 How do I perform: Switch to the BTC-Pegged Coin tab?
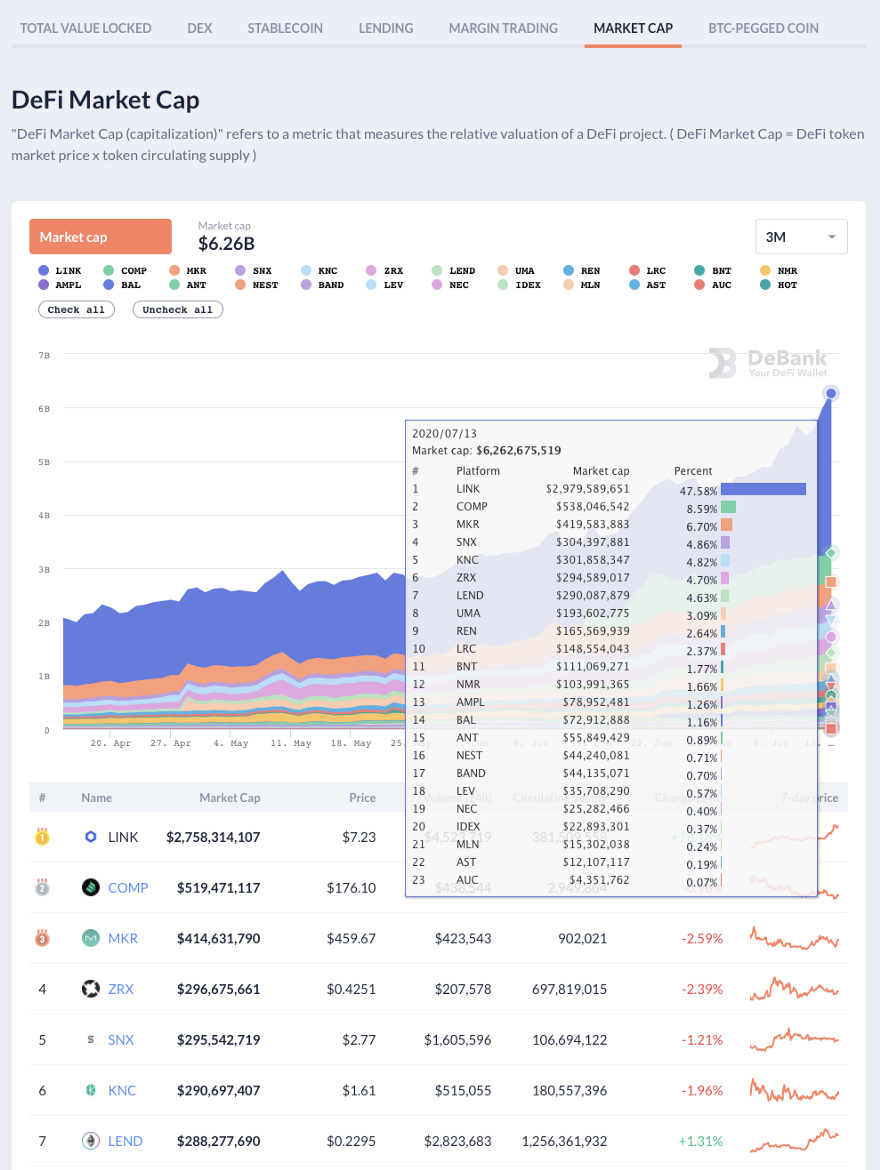(764, 28)
